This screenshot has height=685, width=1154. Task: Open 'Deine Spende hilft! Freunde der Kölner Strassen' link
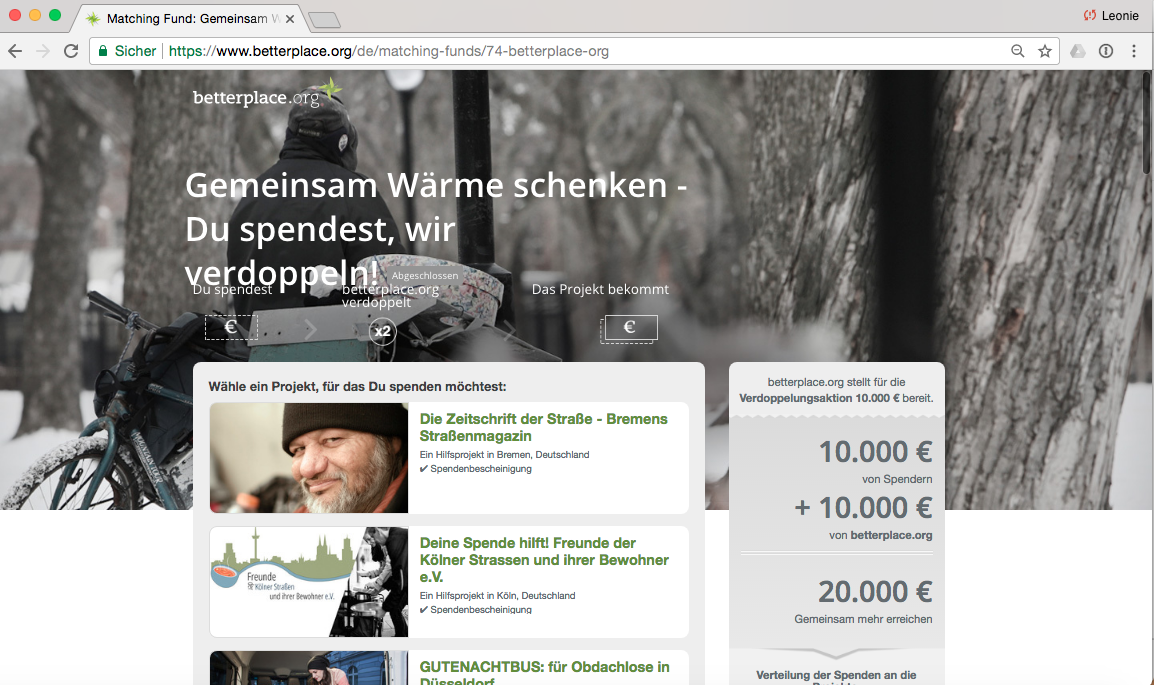544,560
